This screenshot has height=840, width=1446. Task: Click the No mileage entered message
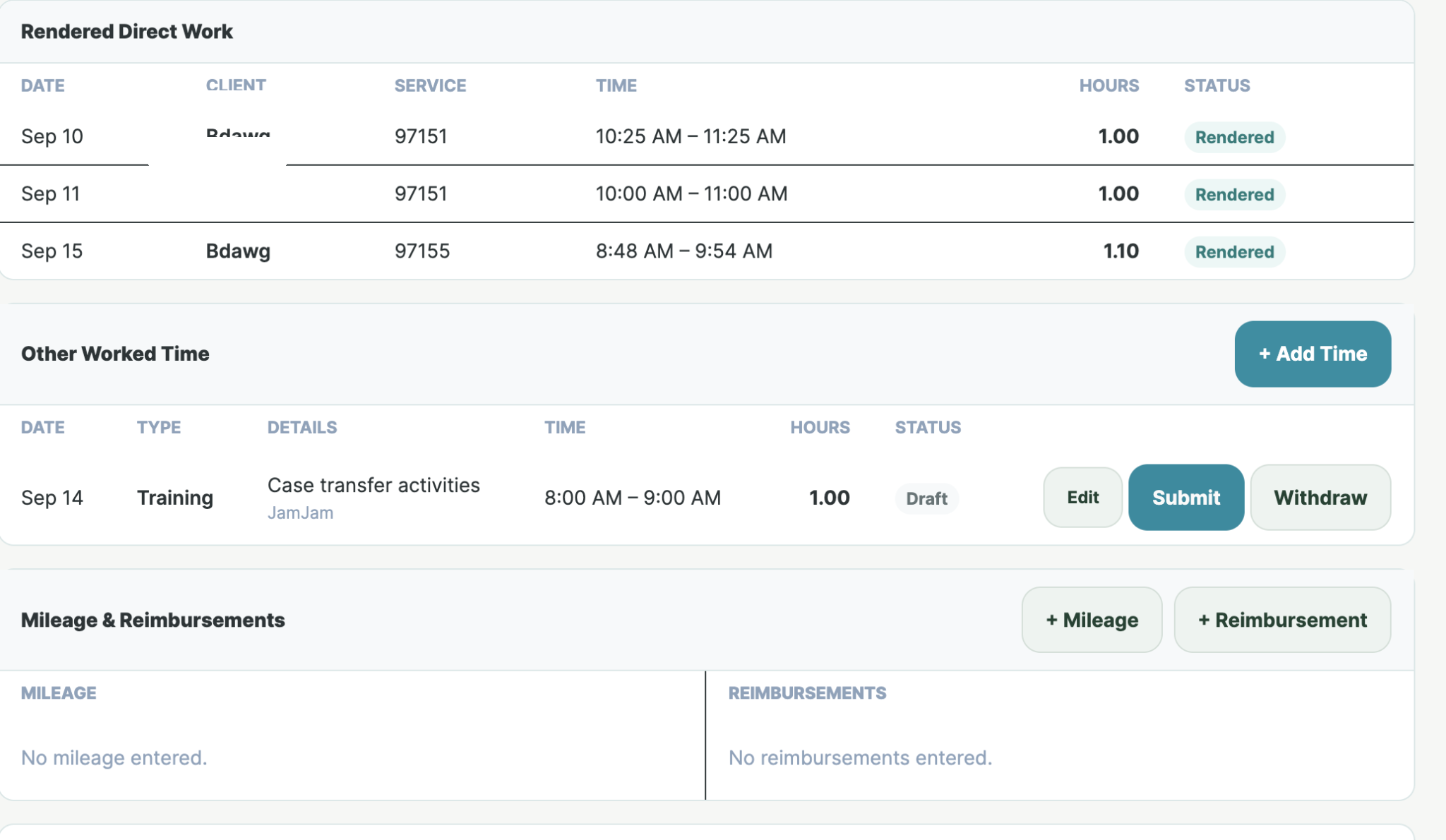click(114, 757)
